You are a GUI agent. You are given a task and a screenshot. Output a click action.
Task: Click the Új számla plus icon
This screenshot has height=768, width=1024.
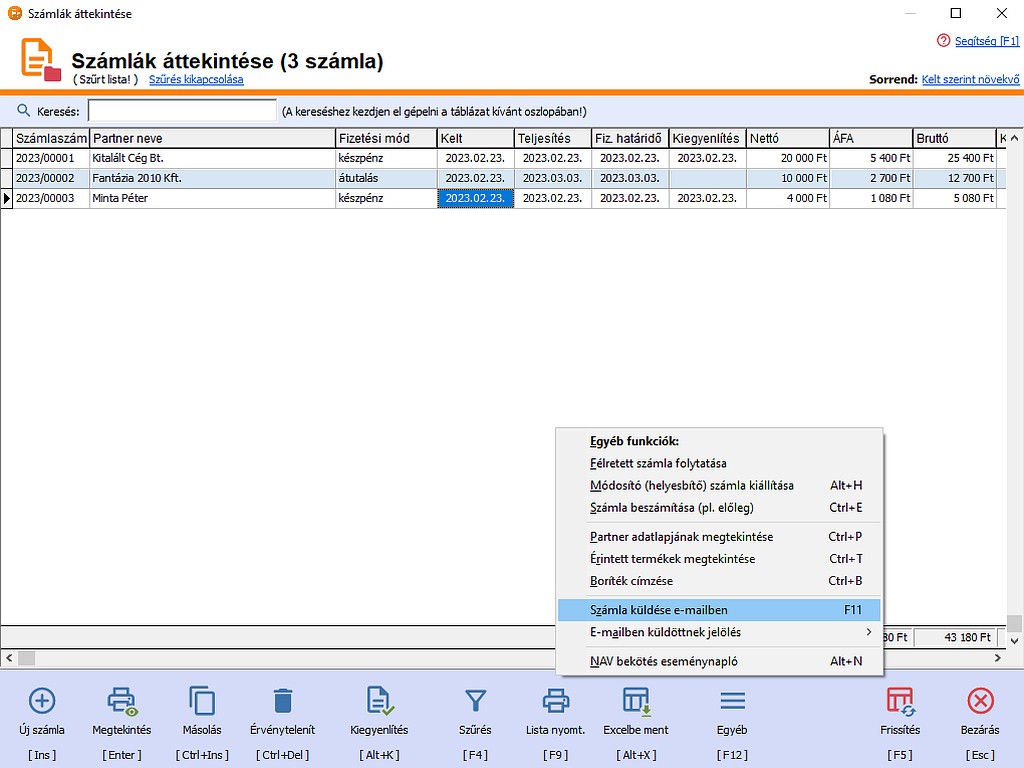tap(42, 701)
